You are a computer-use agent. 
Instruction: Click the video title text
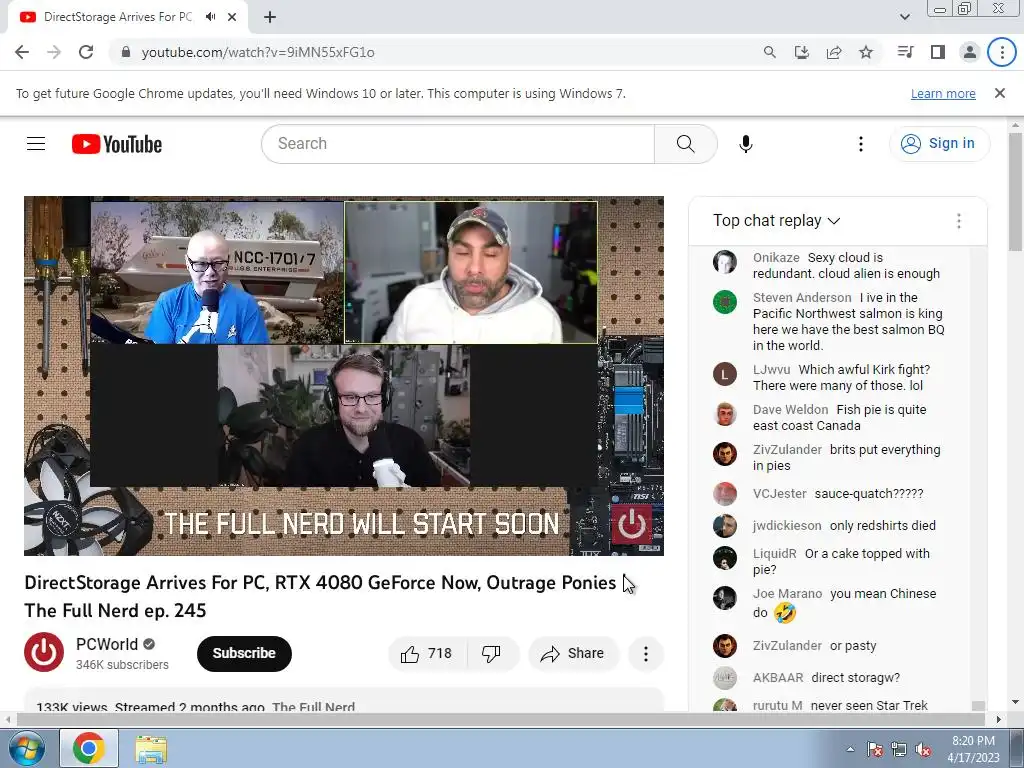(x=320, y=596)
